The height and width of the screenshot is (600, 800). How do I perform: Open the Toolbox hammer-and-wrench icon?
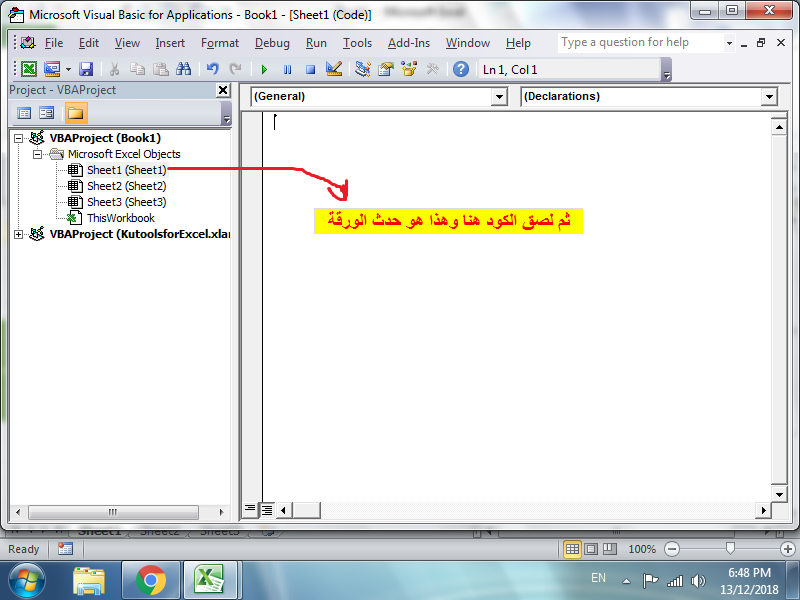tap(433, 69)
